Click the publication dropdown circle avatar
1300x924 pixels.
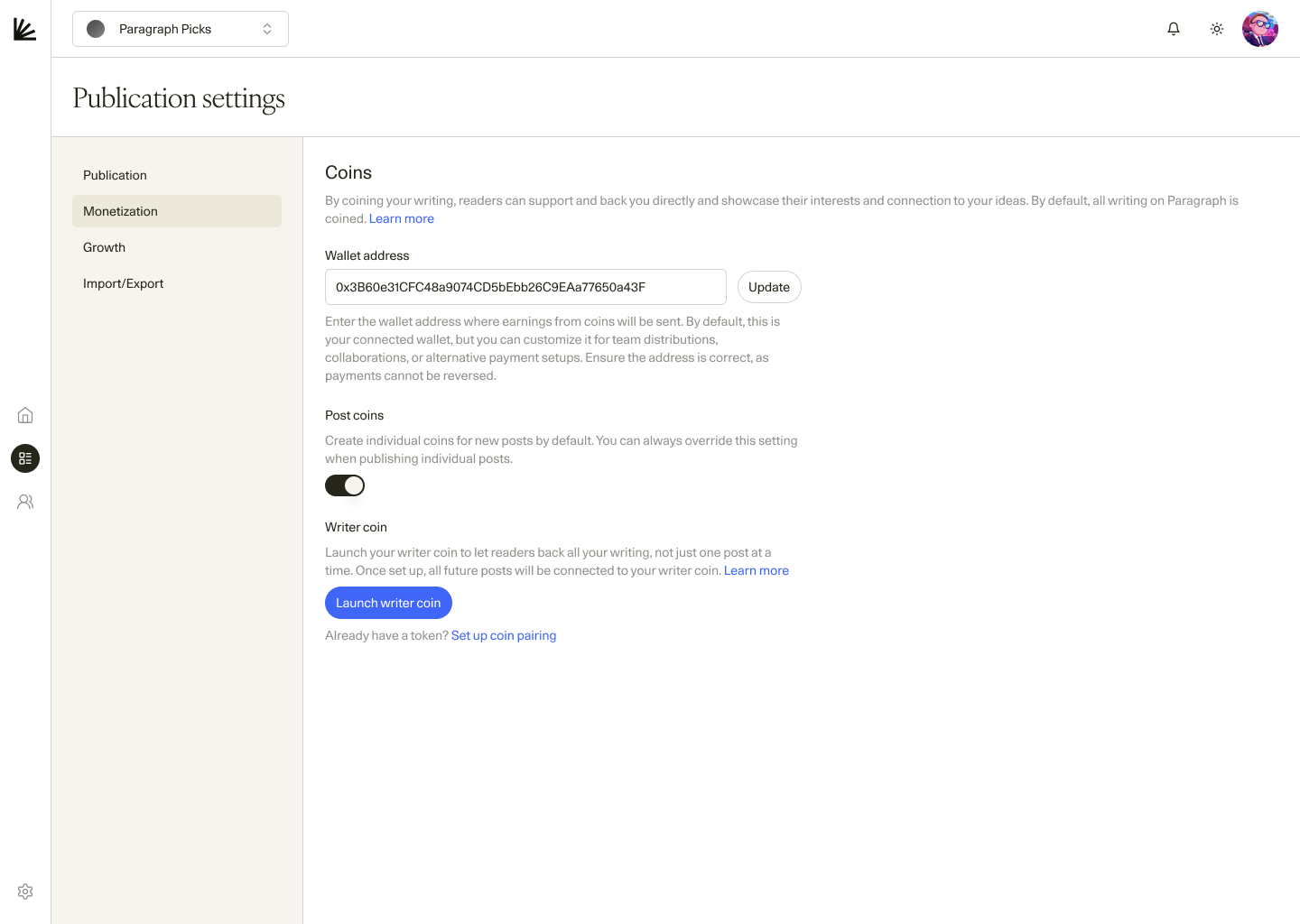tap(95, 28)
